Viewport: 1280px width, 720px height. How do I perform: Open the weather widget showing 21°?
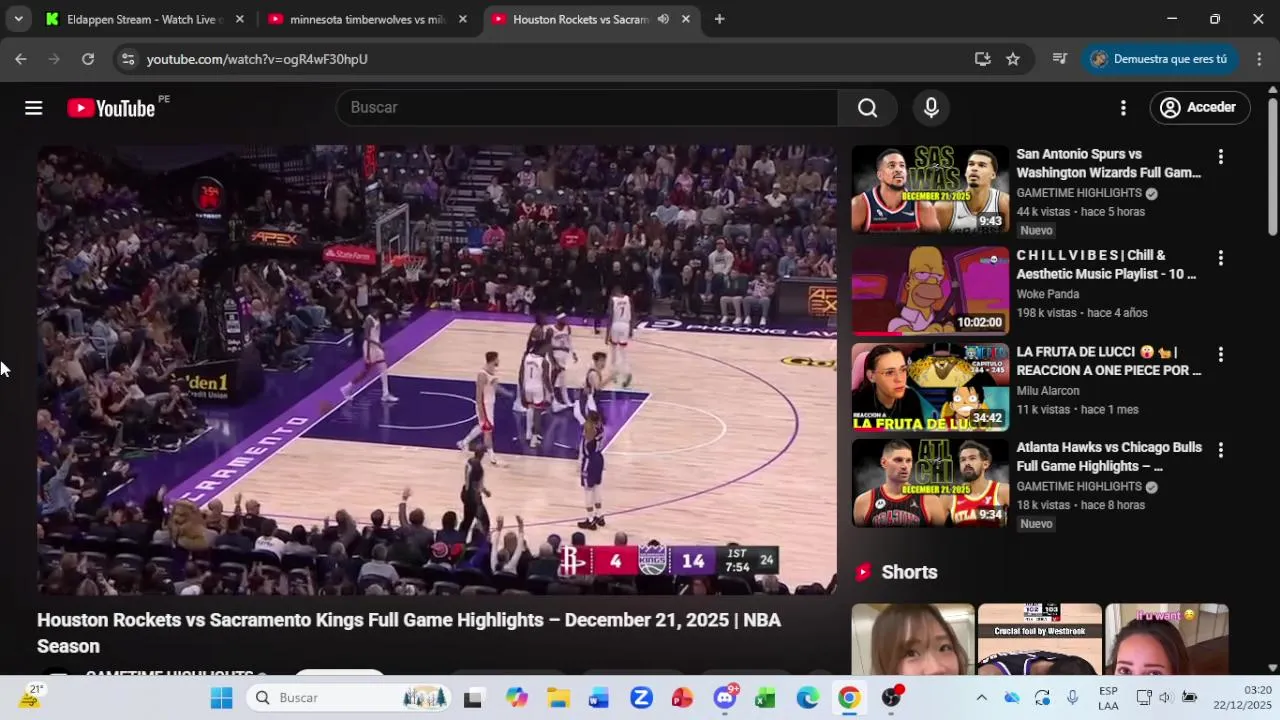[x=32, y=697]
